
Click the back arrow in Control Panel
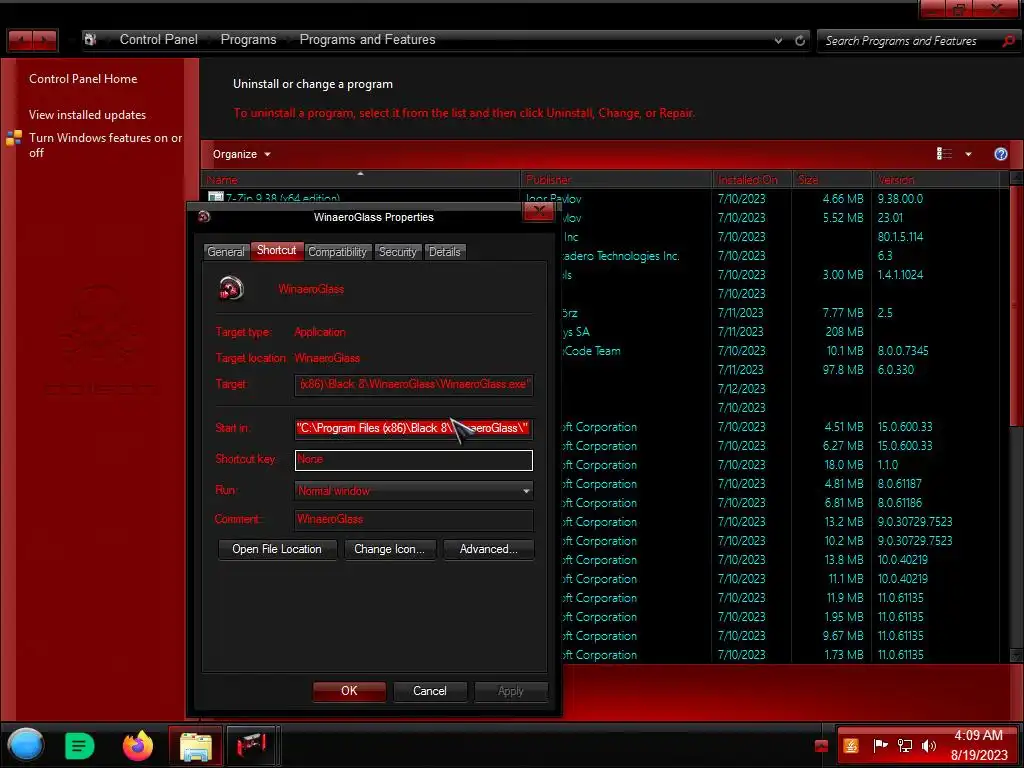point(20,40)
